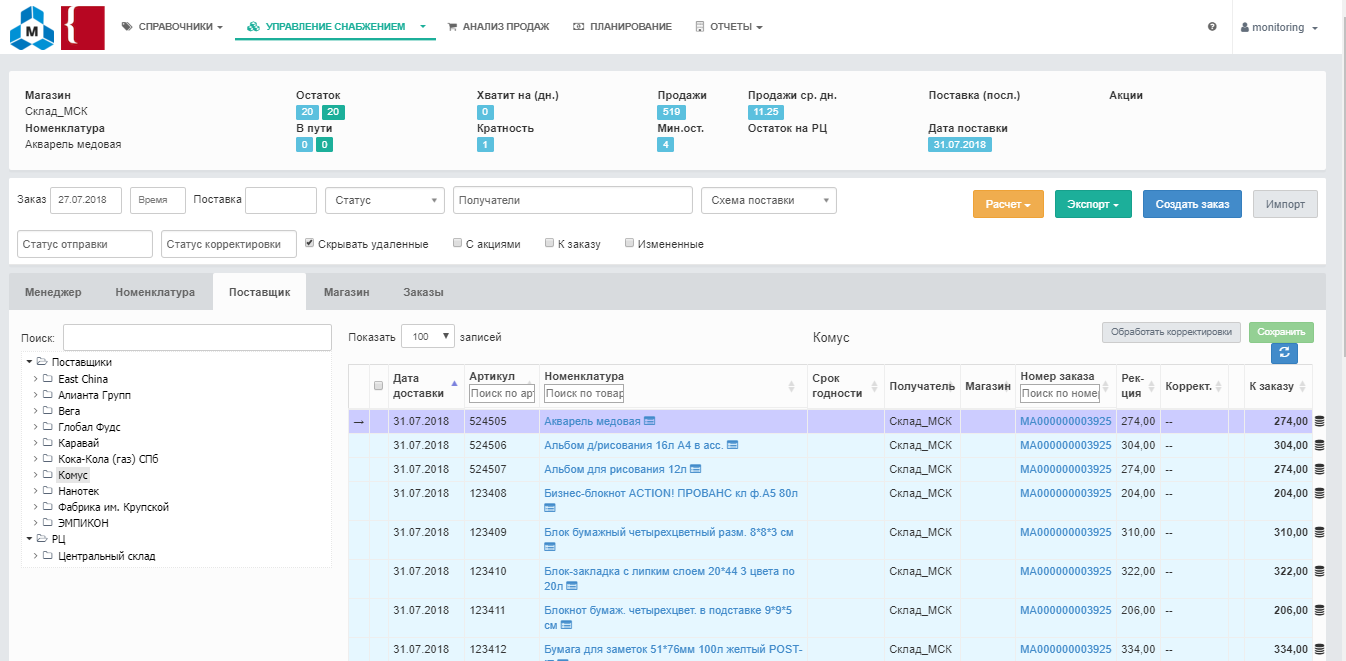
Task: Click the Создать заказ button
Action: point(1192,204)
